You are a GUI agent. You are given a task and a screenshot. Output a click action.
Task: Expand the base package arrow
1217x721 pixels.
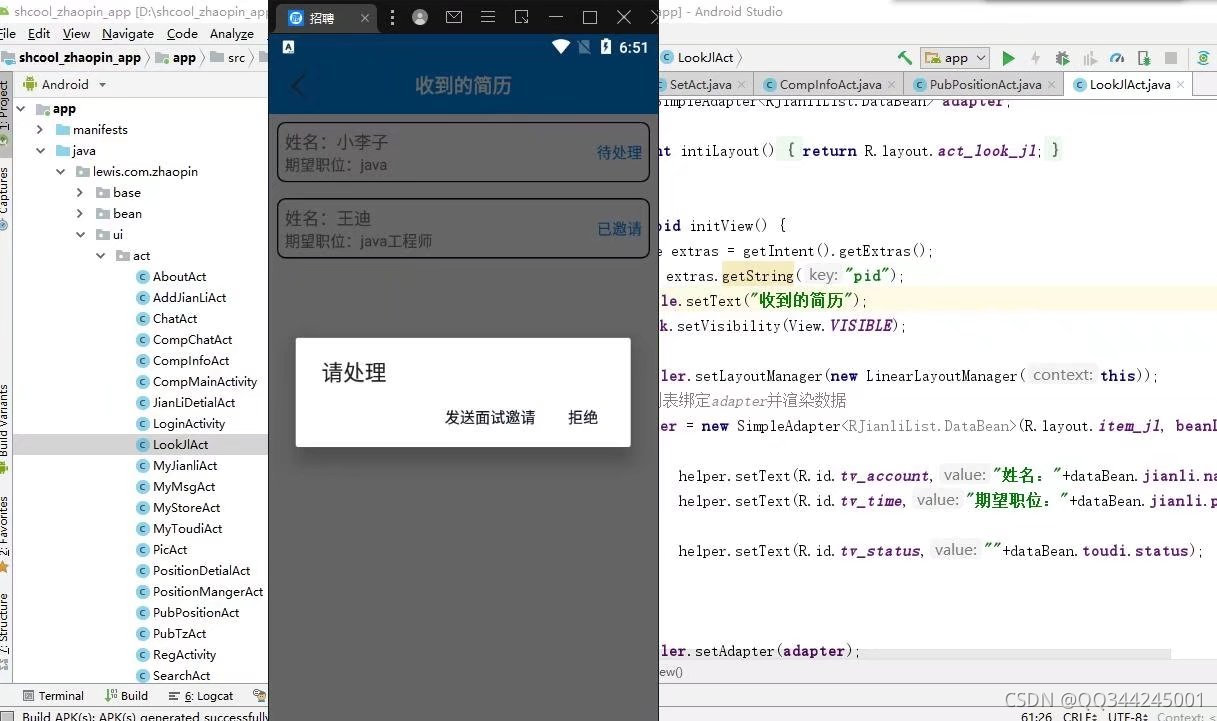[x=80, y=193]
